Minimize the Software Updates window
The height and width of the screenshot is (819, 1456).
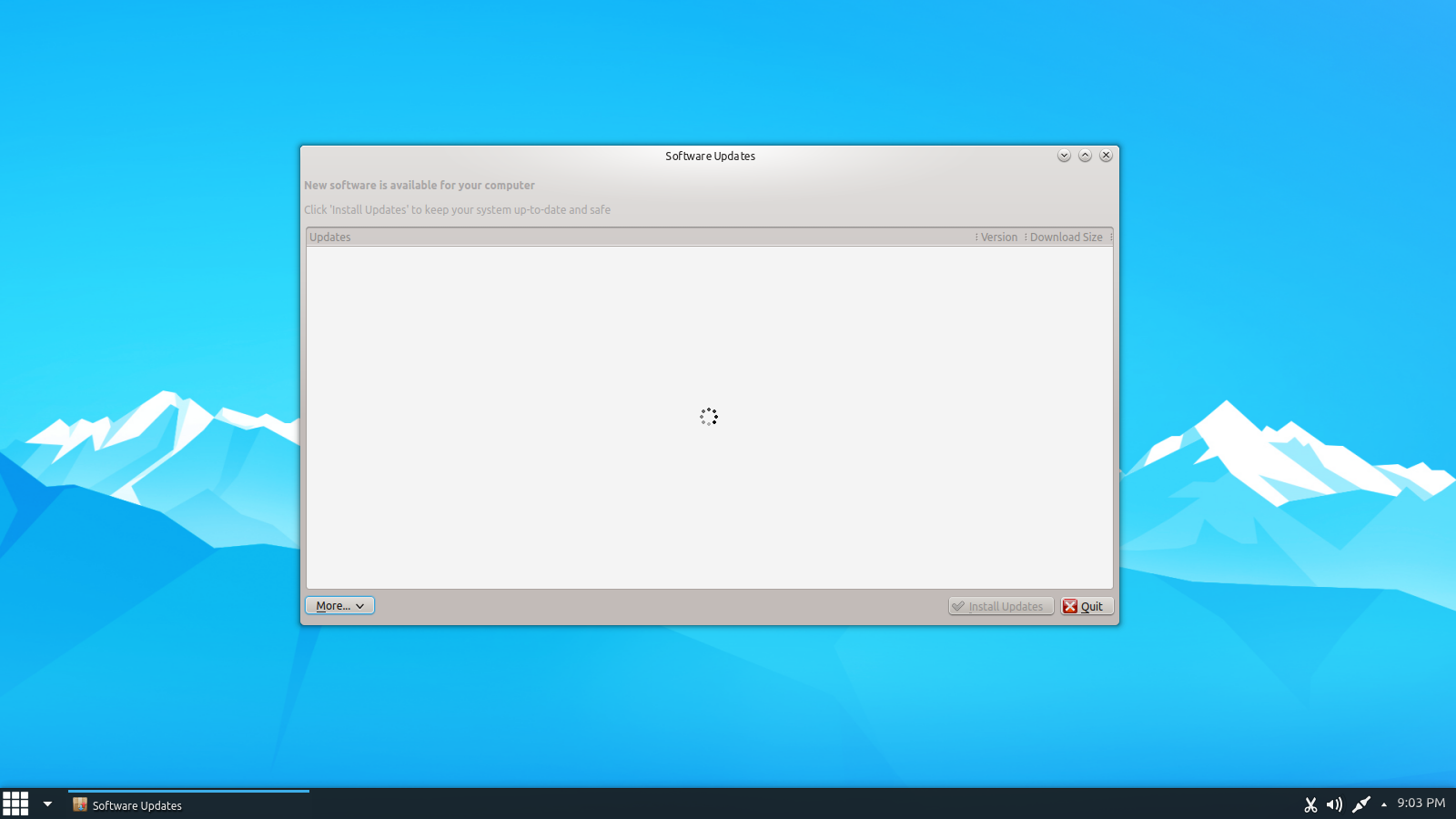pyautogui.click(x=1064, y=156)
